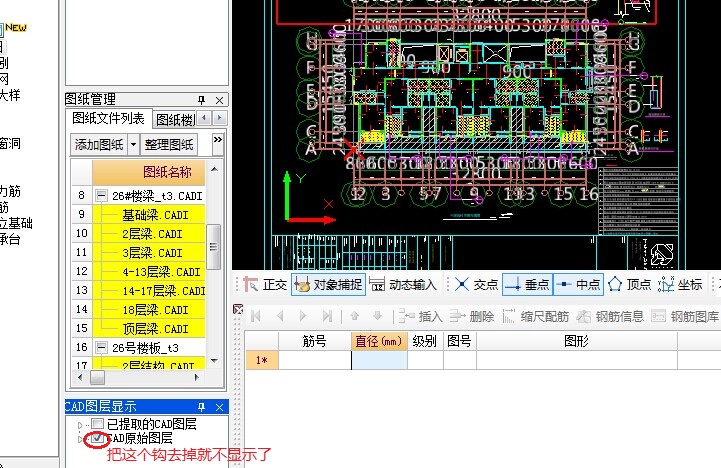This screenshot has height=468, width=721.
Task: Move rebar row down
Action: point(378,316)
